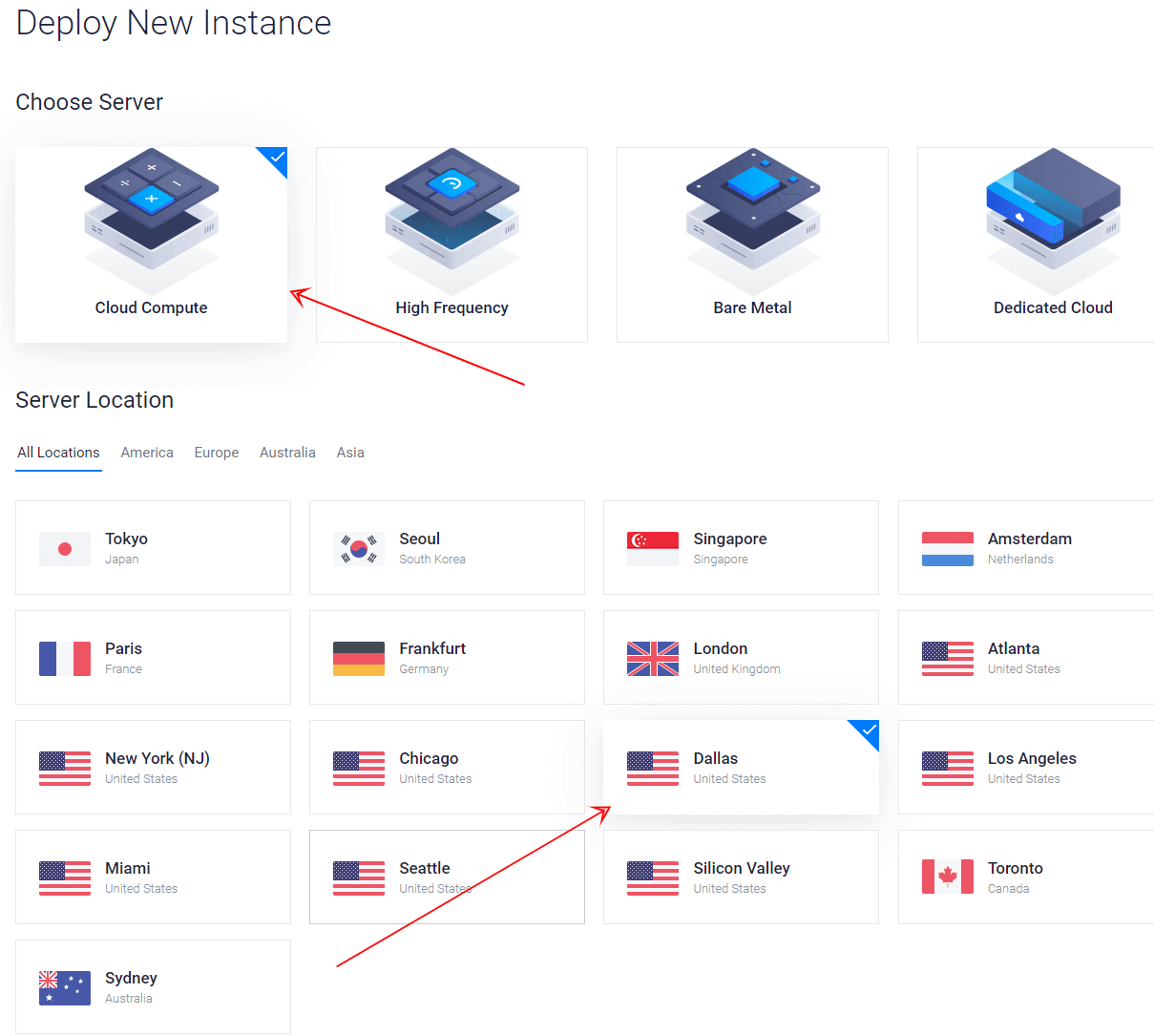The height and width of the screenshot is (1036, 1154).
Task: Click the South Korea flag for Seoul
Action: pyautogui.click(x=359, y=549)
